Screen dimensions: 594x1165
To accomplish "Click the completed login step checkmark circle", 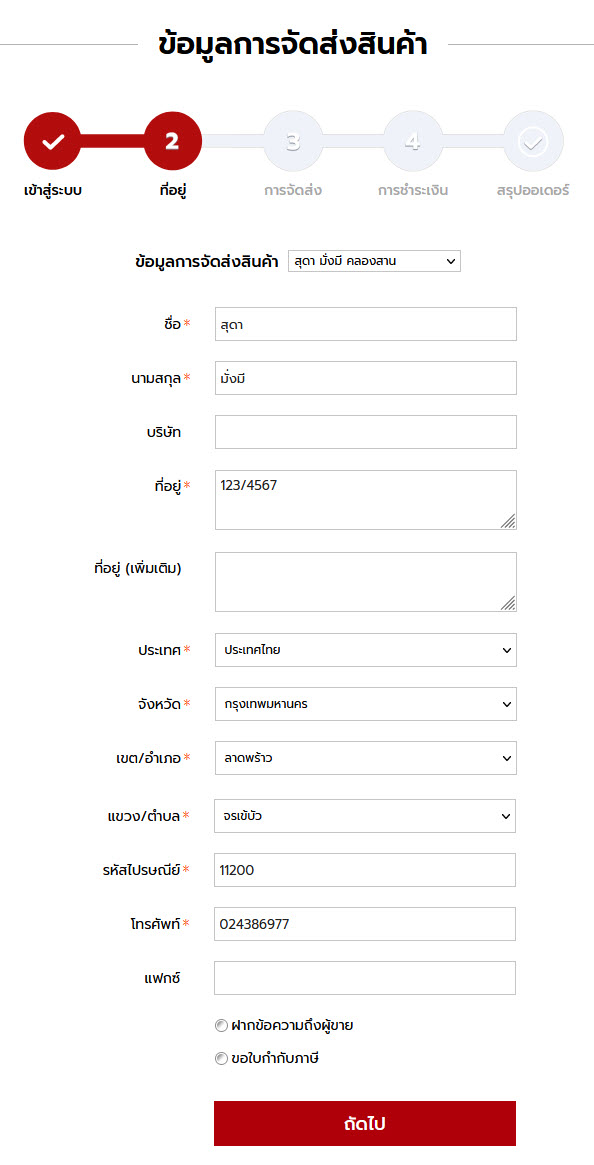I will (53, 141).
